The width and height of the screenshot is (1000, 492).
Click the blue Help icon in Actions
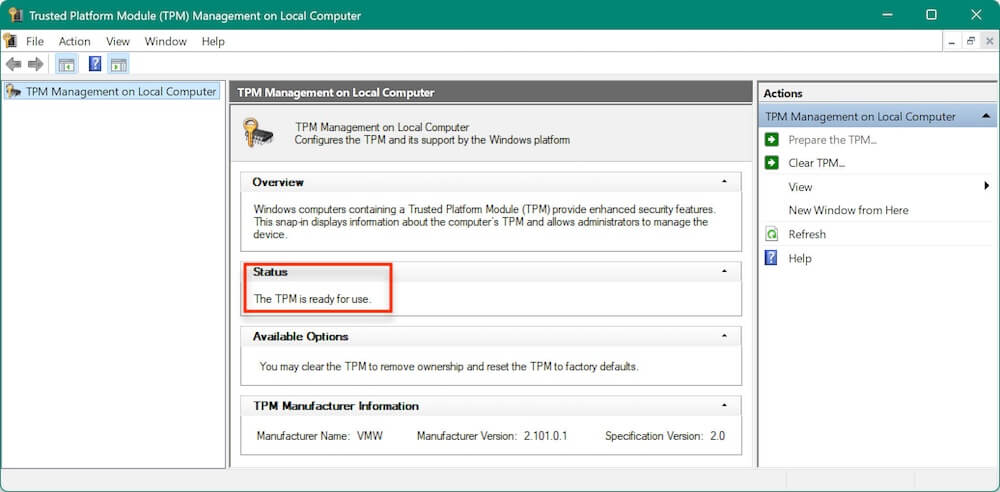click(x=771, y=258)
